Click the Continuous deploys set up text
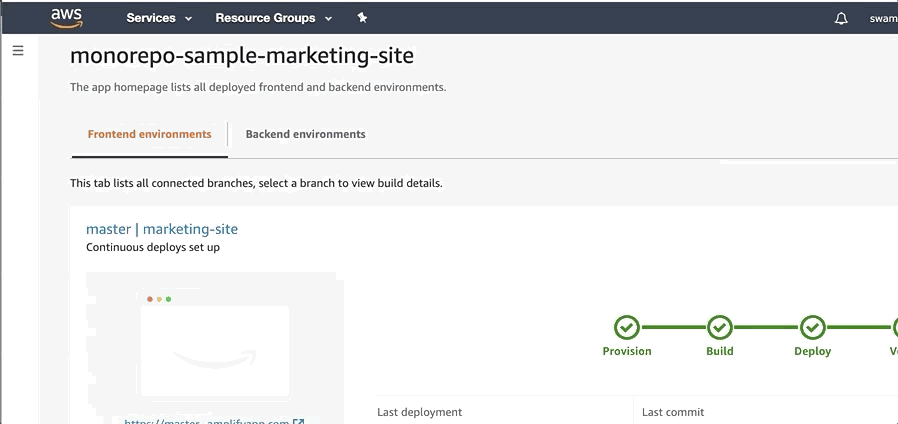This screenshot has width=898, height=424. coord(153,248)
